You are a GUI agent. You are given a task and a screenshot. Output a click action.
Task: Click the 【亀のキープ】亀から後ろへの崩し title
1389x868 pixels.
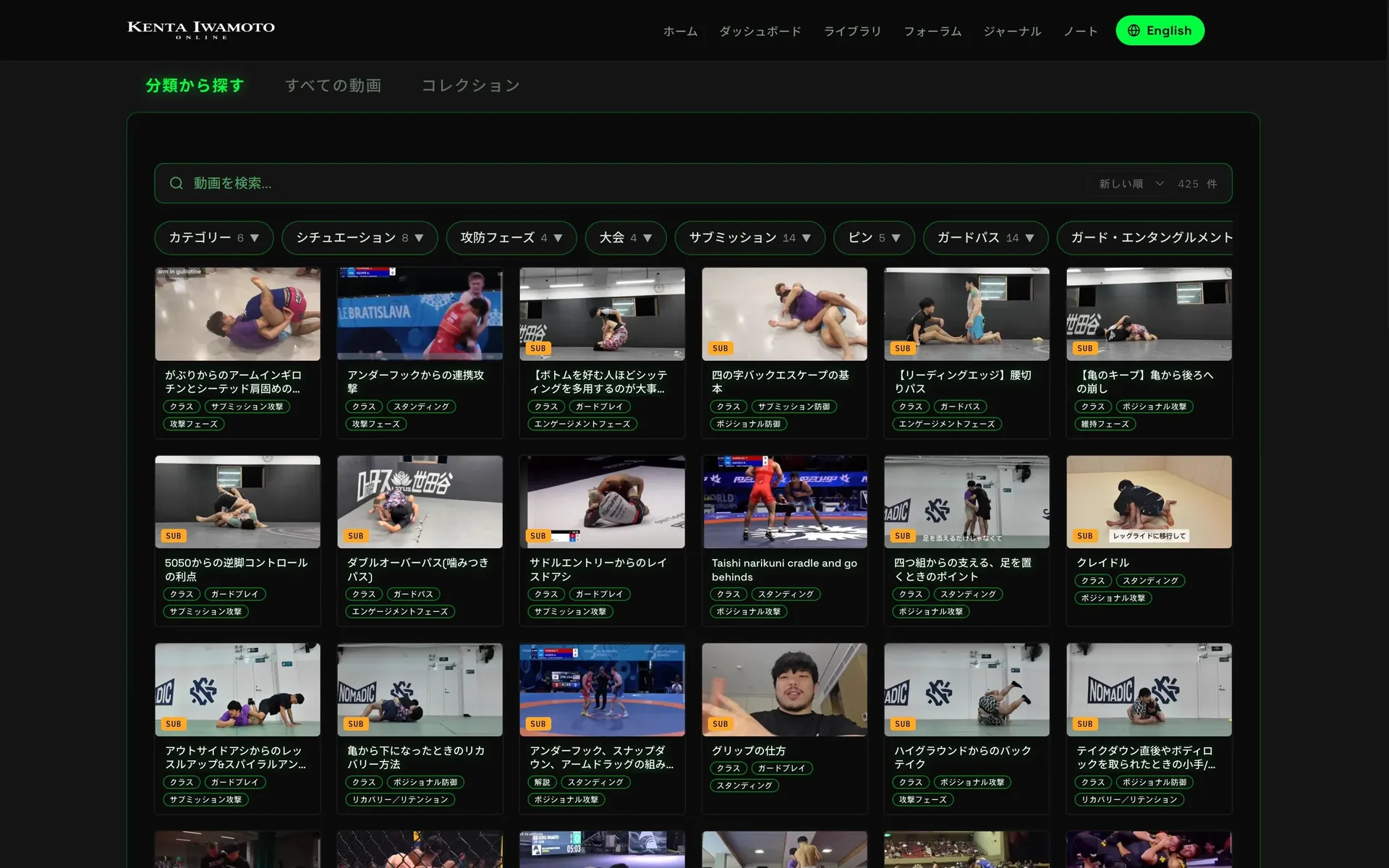(1144, 382)
